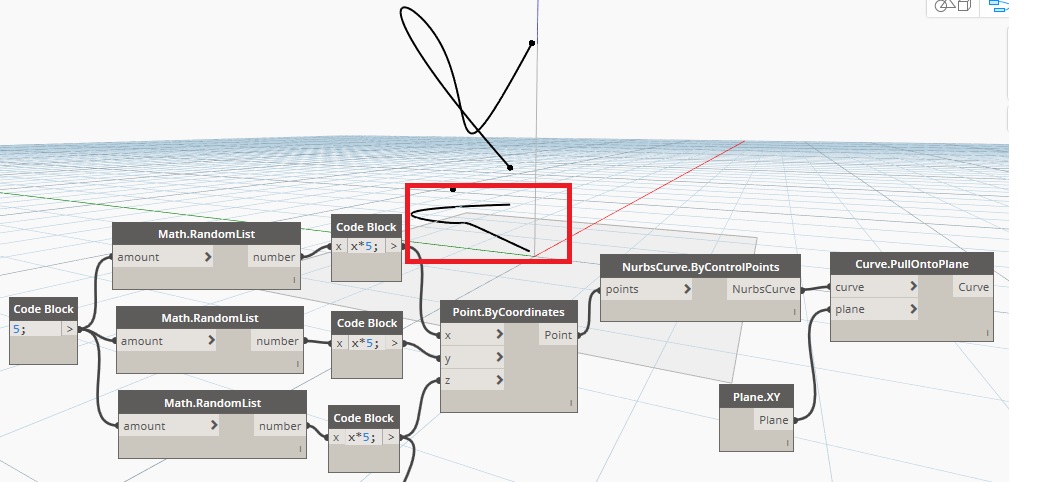This screenshot has height=482, width=1044.
Task: Click the Point output port on Point.ByCoordinates
Action: click(557, 335)
